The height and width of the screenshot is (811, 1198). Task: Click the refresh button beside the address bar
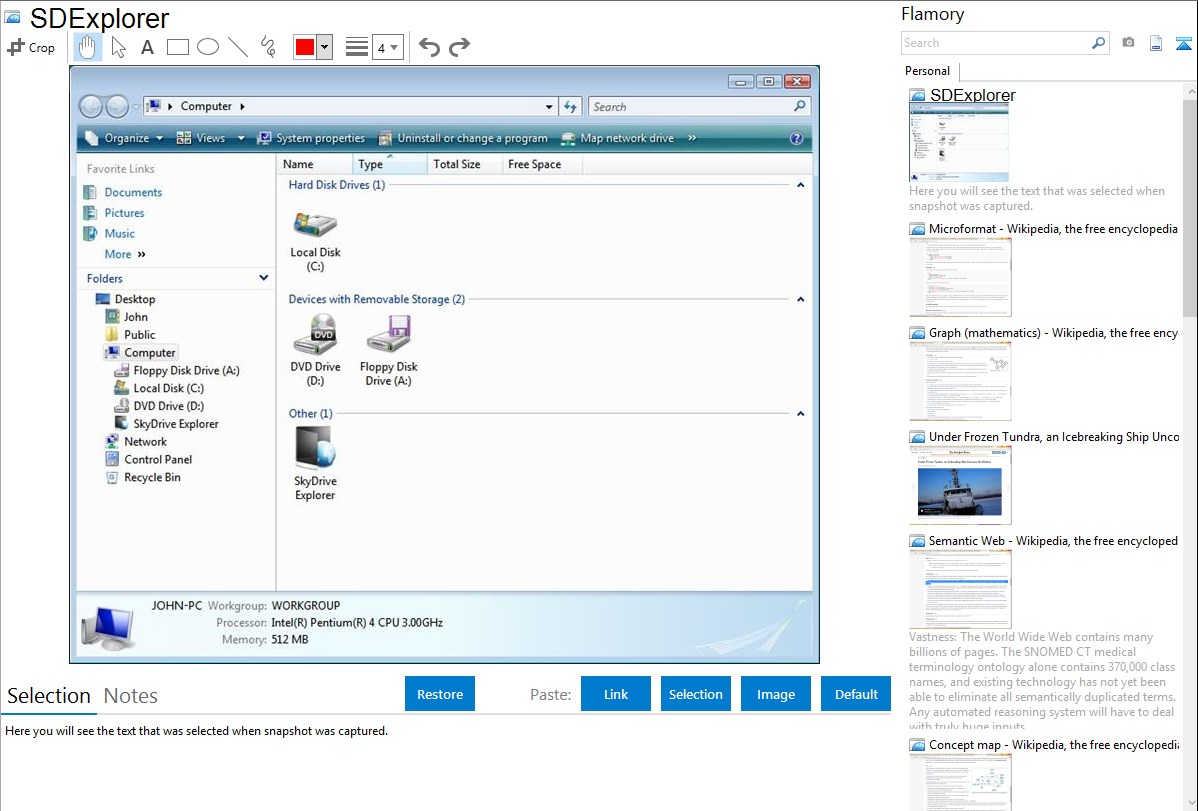tap(571, 106)
